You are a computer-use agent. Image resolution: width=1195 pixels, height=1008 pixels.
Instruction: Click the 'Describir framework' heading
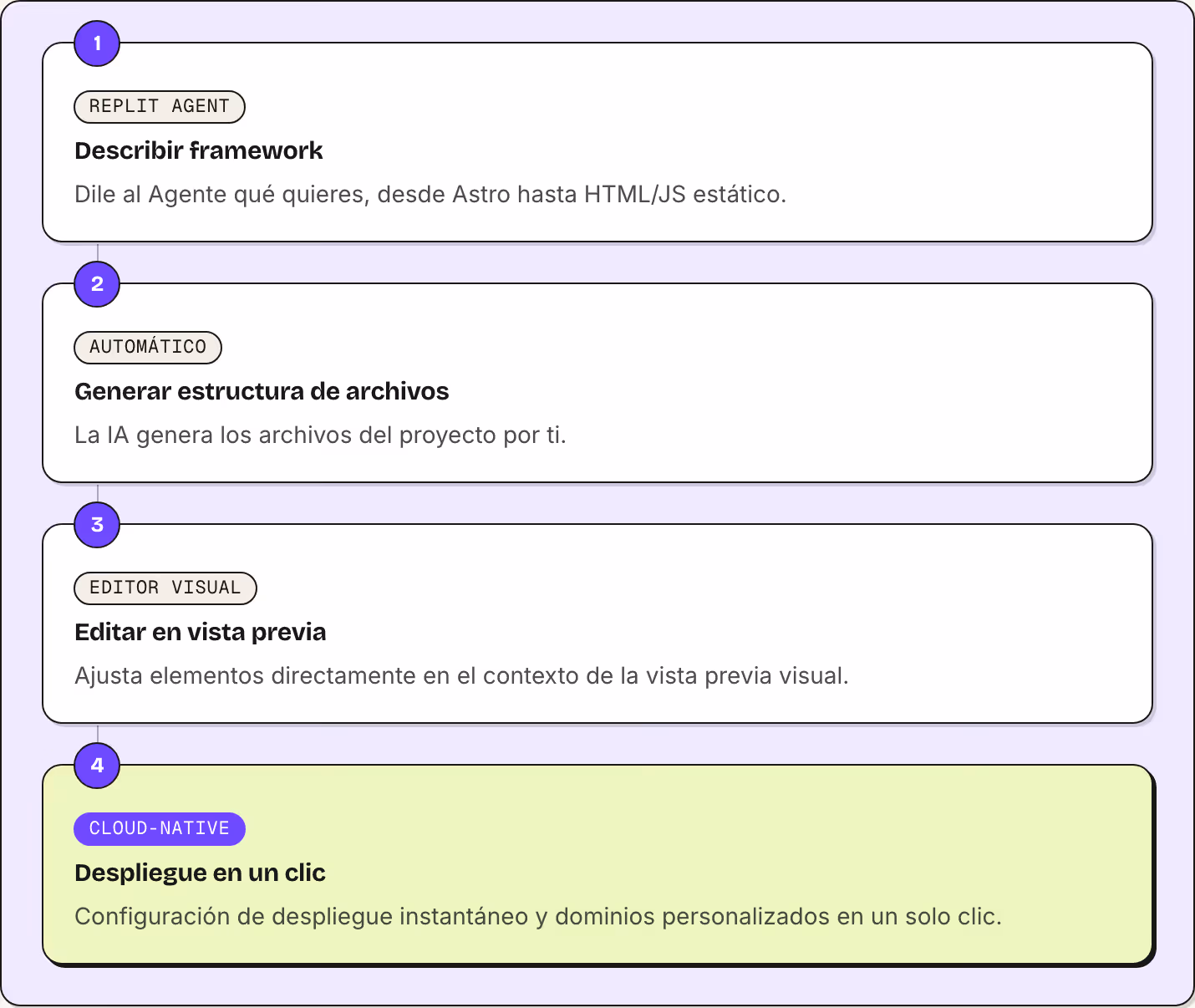tap(199, 151)
